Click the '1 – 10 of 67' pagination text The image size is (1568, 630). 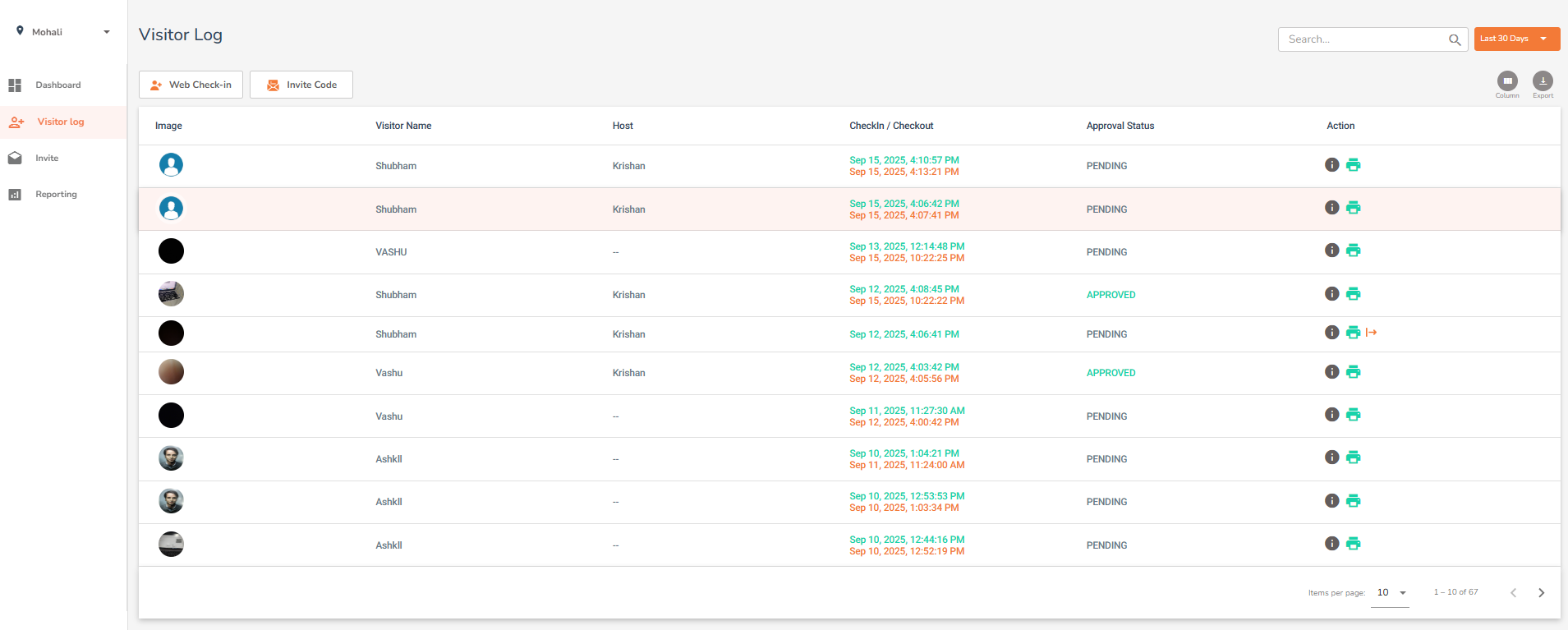click(1455, 592)
